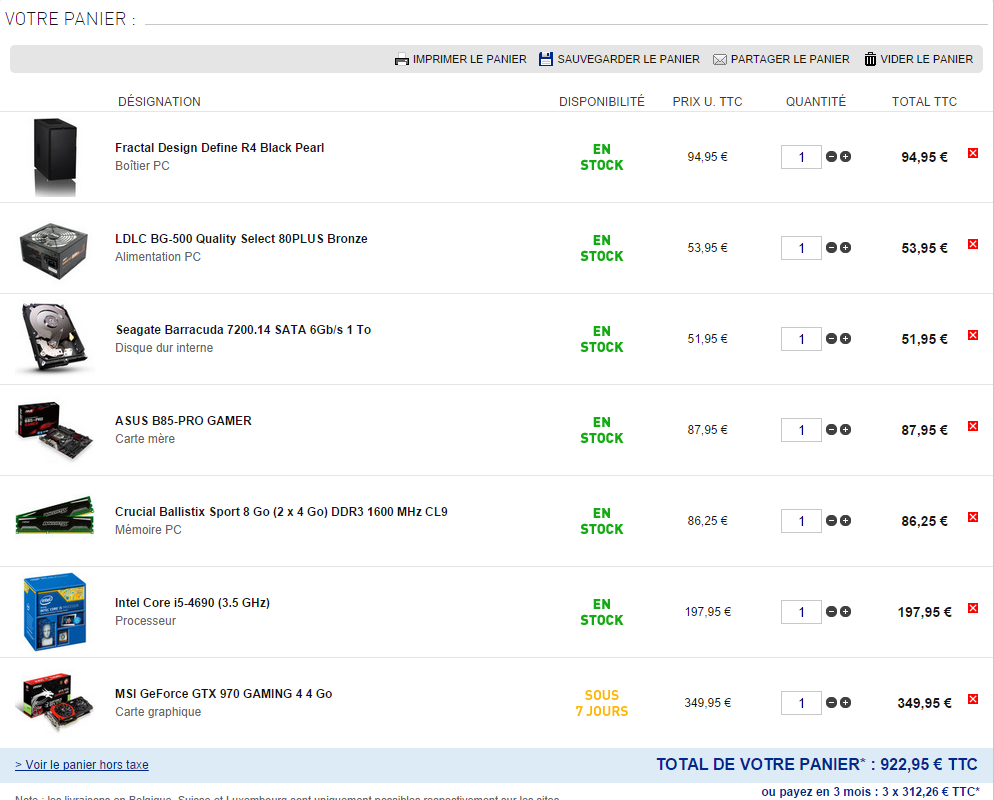Increase quantity of Seagate Barracuda drive

(x=846, y=339)
